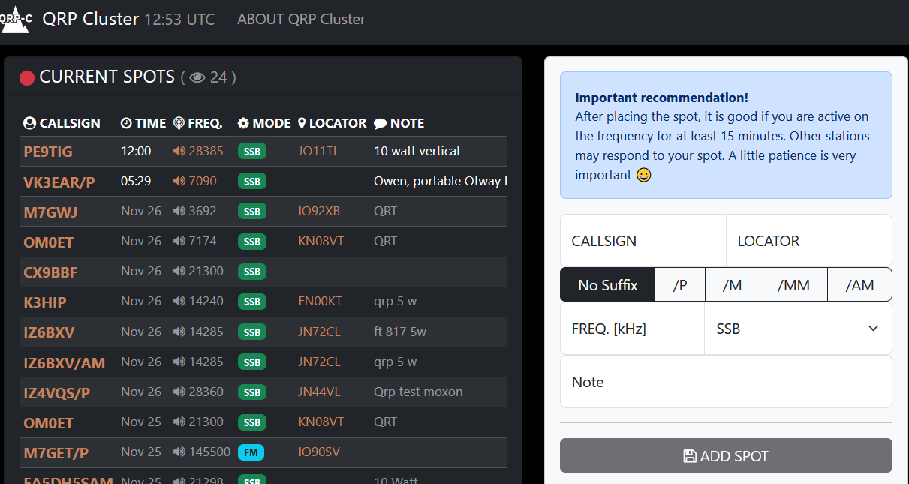Click speaker icon beside frequency 7174
Screen dimensions: 909x484
pos(179,241)
